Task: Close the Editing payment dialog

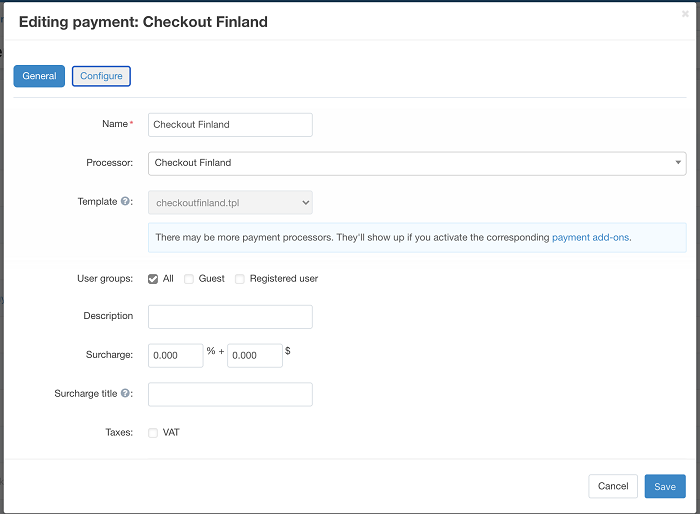Action: tap(685, 14)
